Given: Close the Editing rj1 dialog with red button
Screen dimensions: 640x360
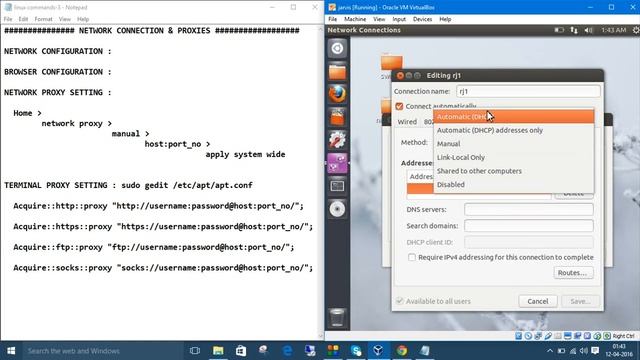Looking at the screenshot, I should [x=400, y=76].
